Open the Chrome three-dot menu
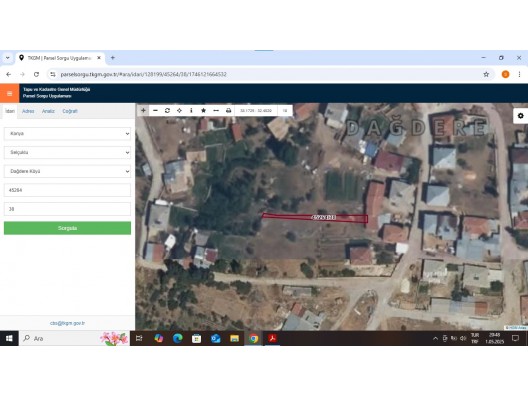 pos(519,74)
